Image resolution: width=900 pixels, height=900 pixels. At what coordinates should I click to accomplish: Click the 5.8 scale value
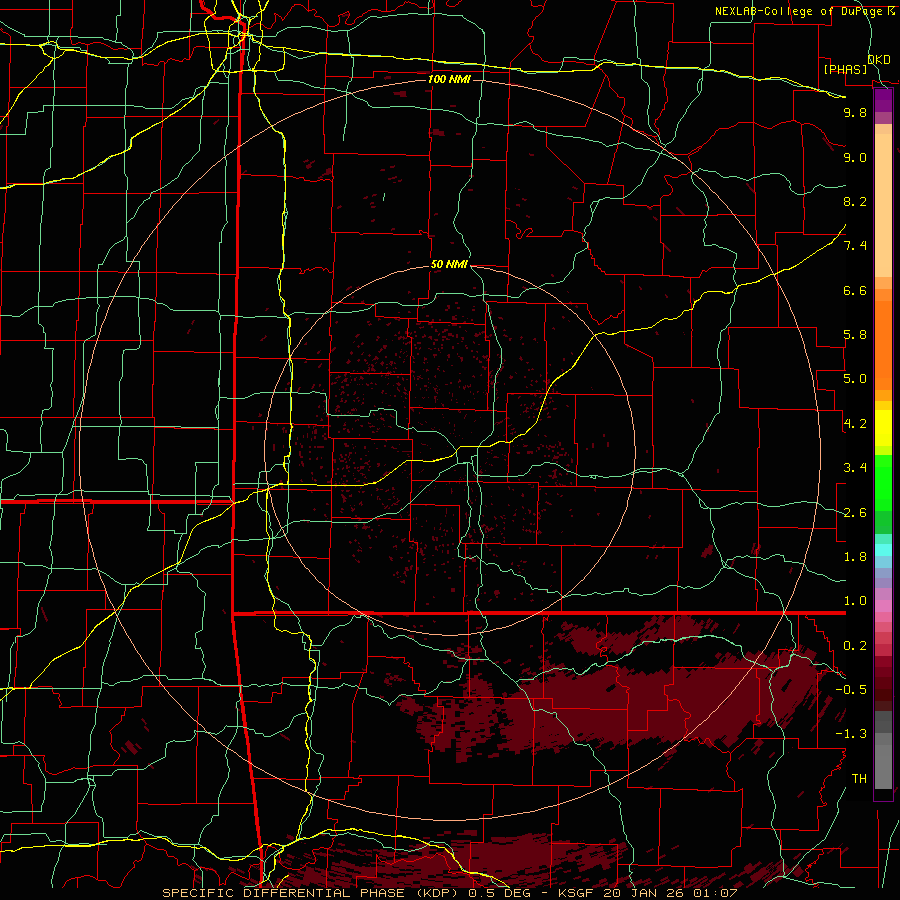tap(855, 335)
